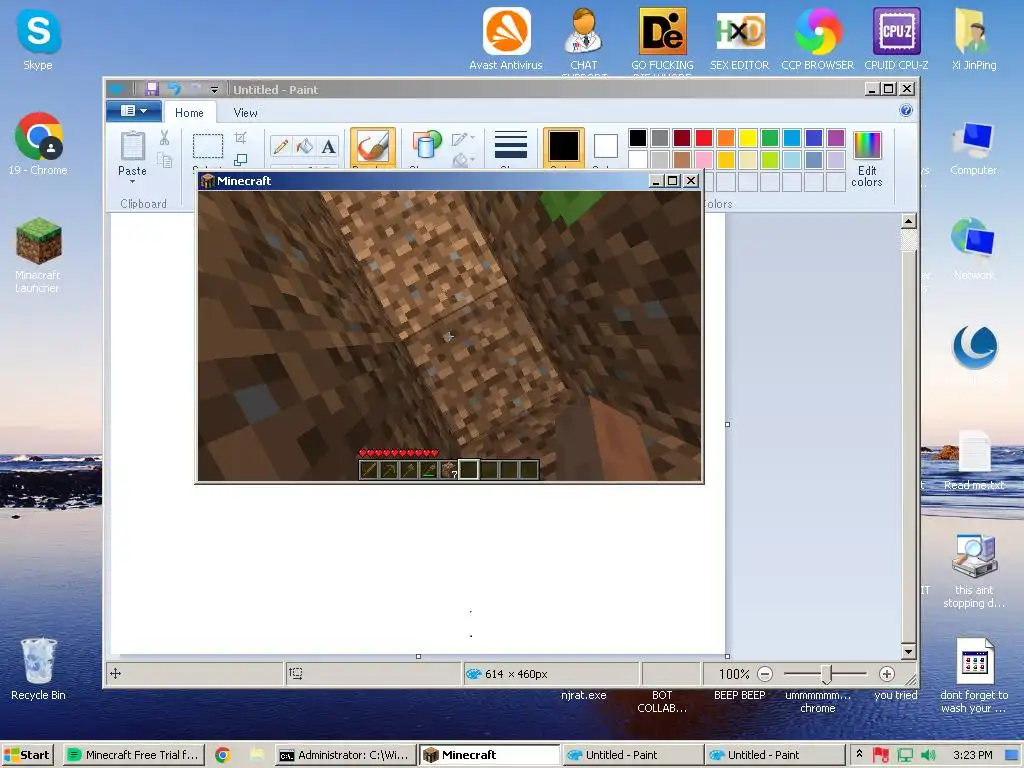The width and height of the screenshot is (1024, 768).
Task: Click the Paint zoom slider handle
Action: pyautogui.click(x=826, y=674)
